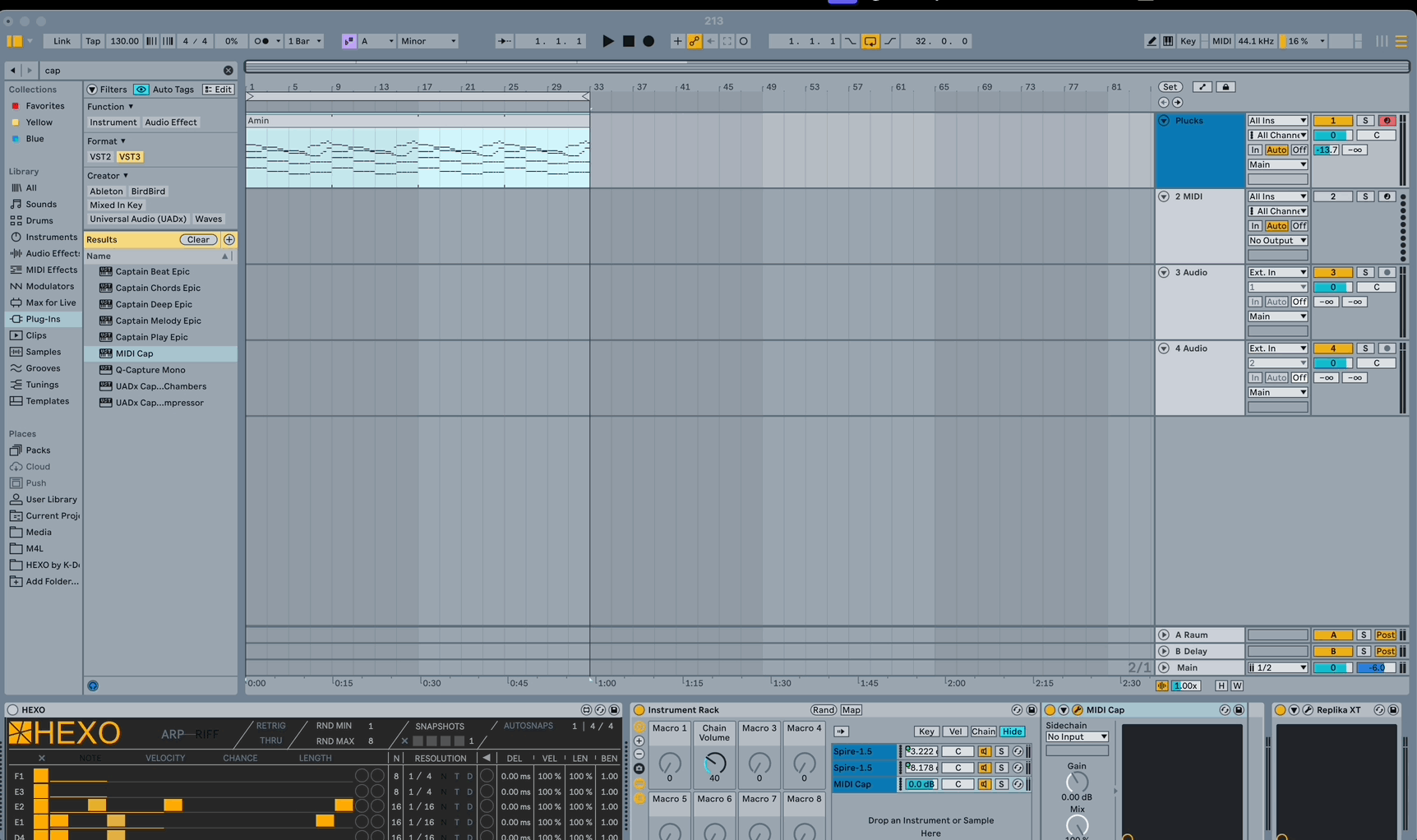The height and width of the screenshot is (840, 1417).
Task: Solo the A Raum return track
Action: (1364, 635)
